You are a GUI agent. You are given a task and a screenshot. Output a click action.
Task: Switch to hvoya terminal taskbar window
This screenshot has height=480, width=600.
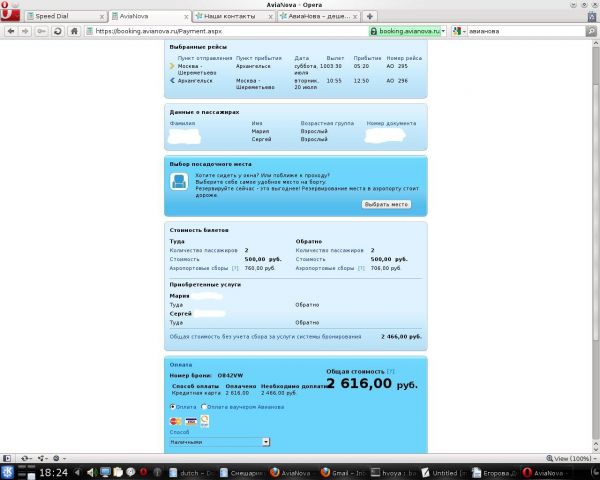tap(393, 473)
